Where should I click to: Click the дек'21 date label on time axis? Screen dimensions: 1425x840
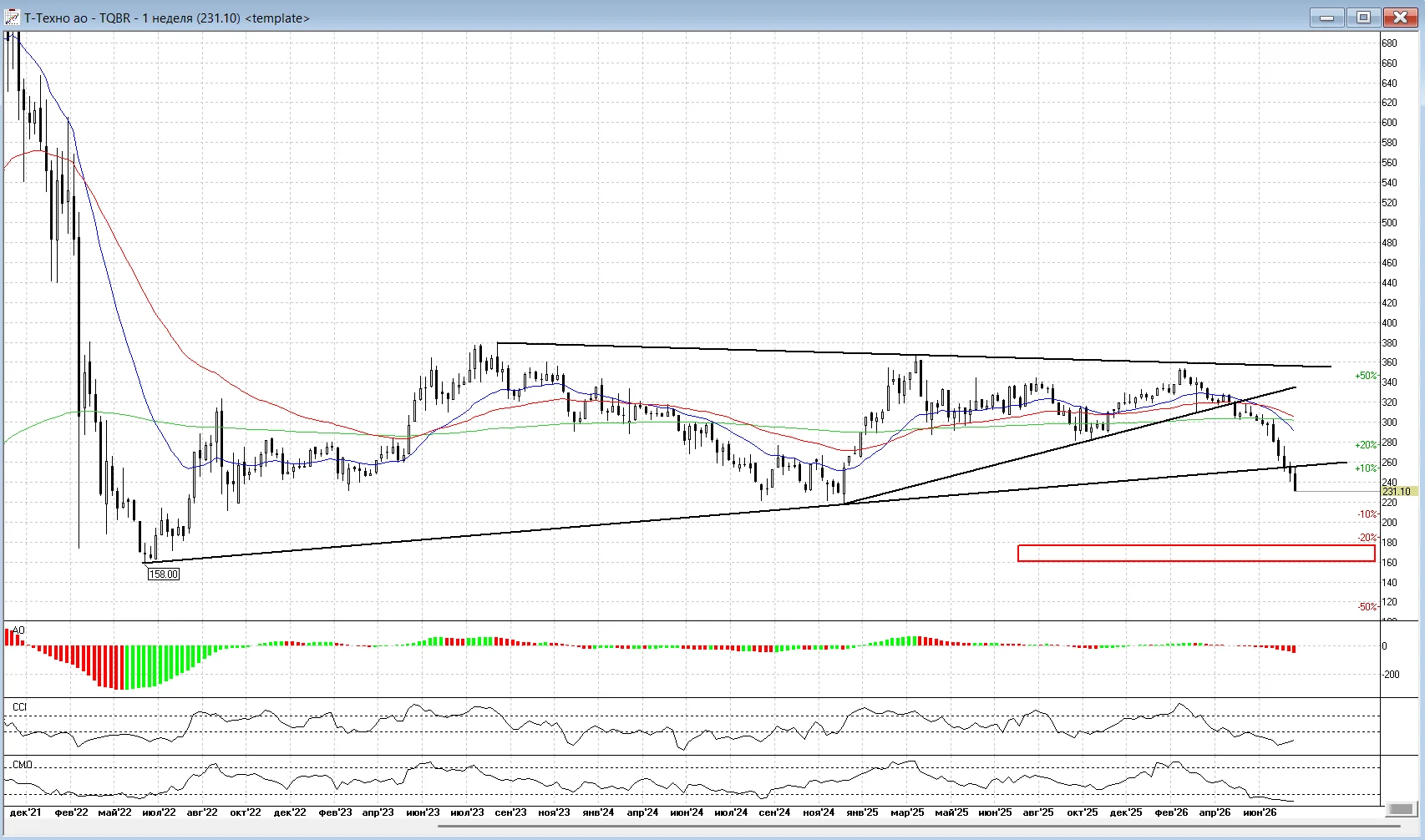pos(25,812)
